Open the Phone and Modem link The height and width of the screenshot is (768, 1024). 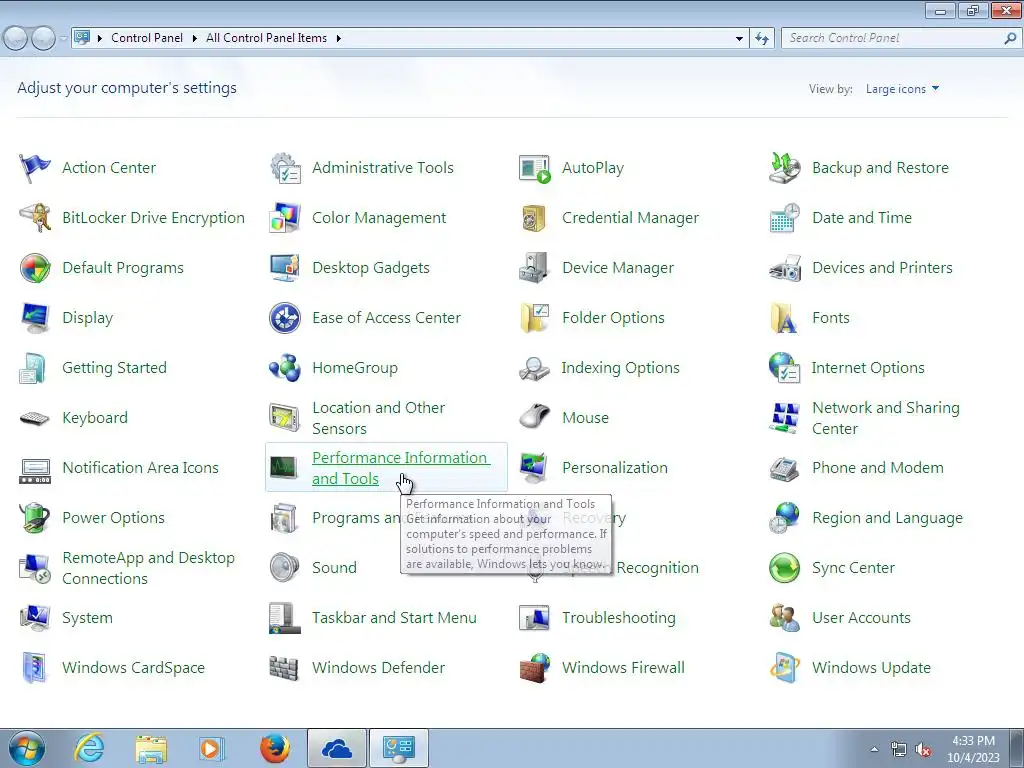click(878, 468)
